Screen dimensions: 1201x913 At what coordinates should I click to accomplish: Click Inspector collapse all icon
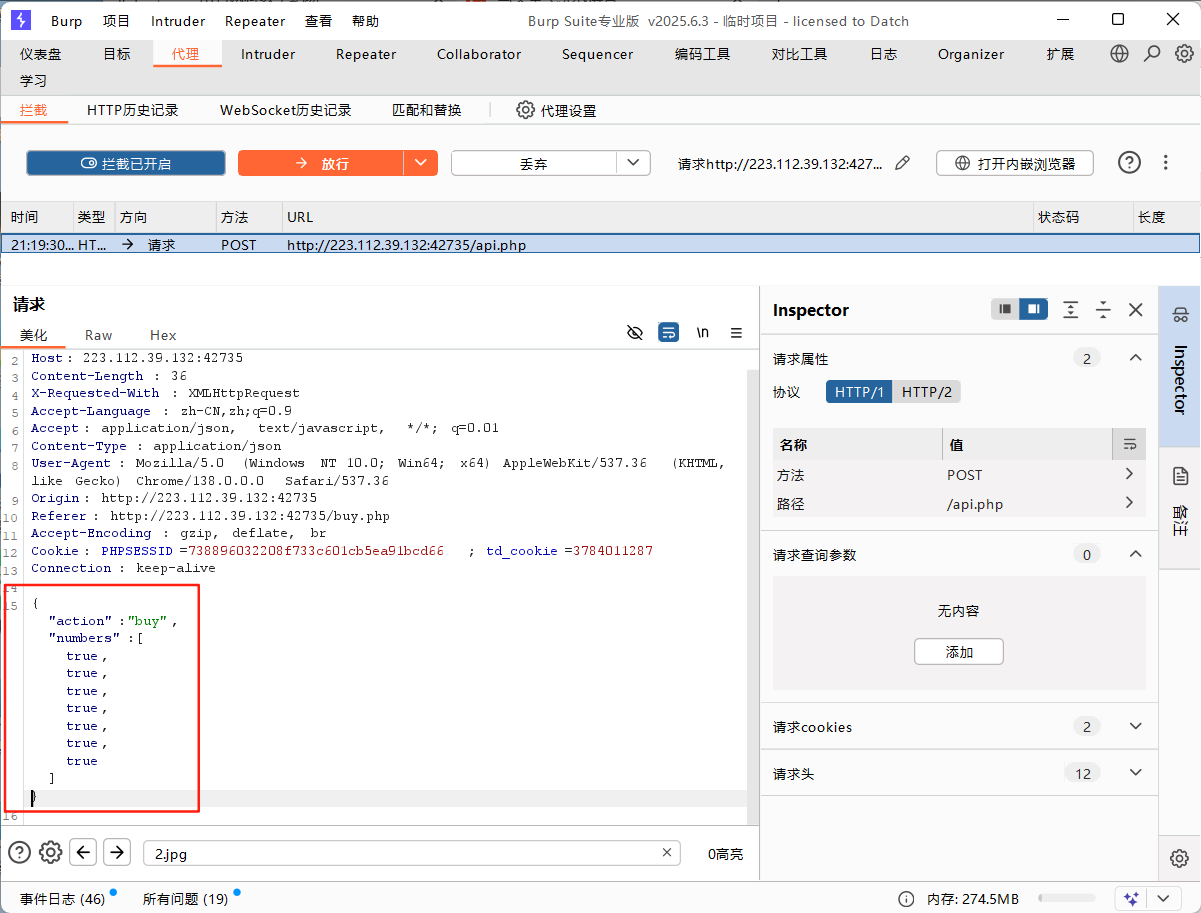pos(1103,310)
